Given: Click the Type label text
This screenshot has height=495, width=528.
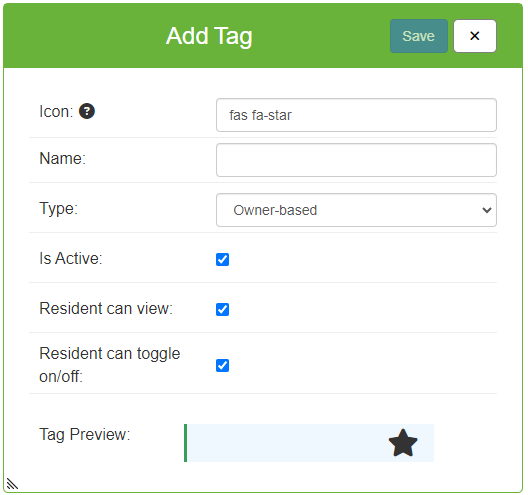Looking at the screenshot, I should [59, 209].
